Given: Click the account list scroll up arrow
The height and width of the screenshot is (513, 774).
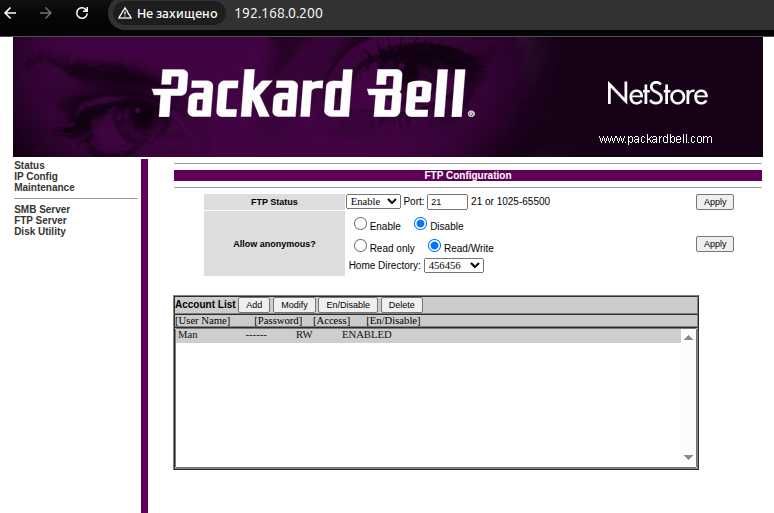Looking at the screenshot, I should click(x=688, y=338).
